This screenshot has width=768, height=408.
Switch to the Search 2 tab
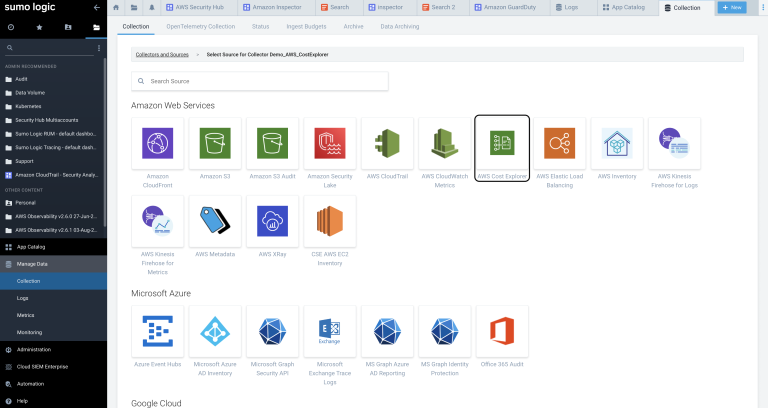[x=438, y=7]
